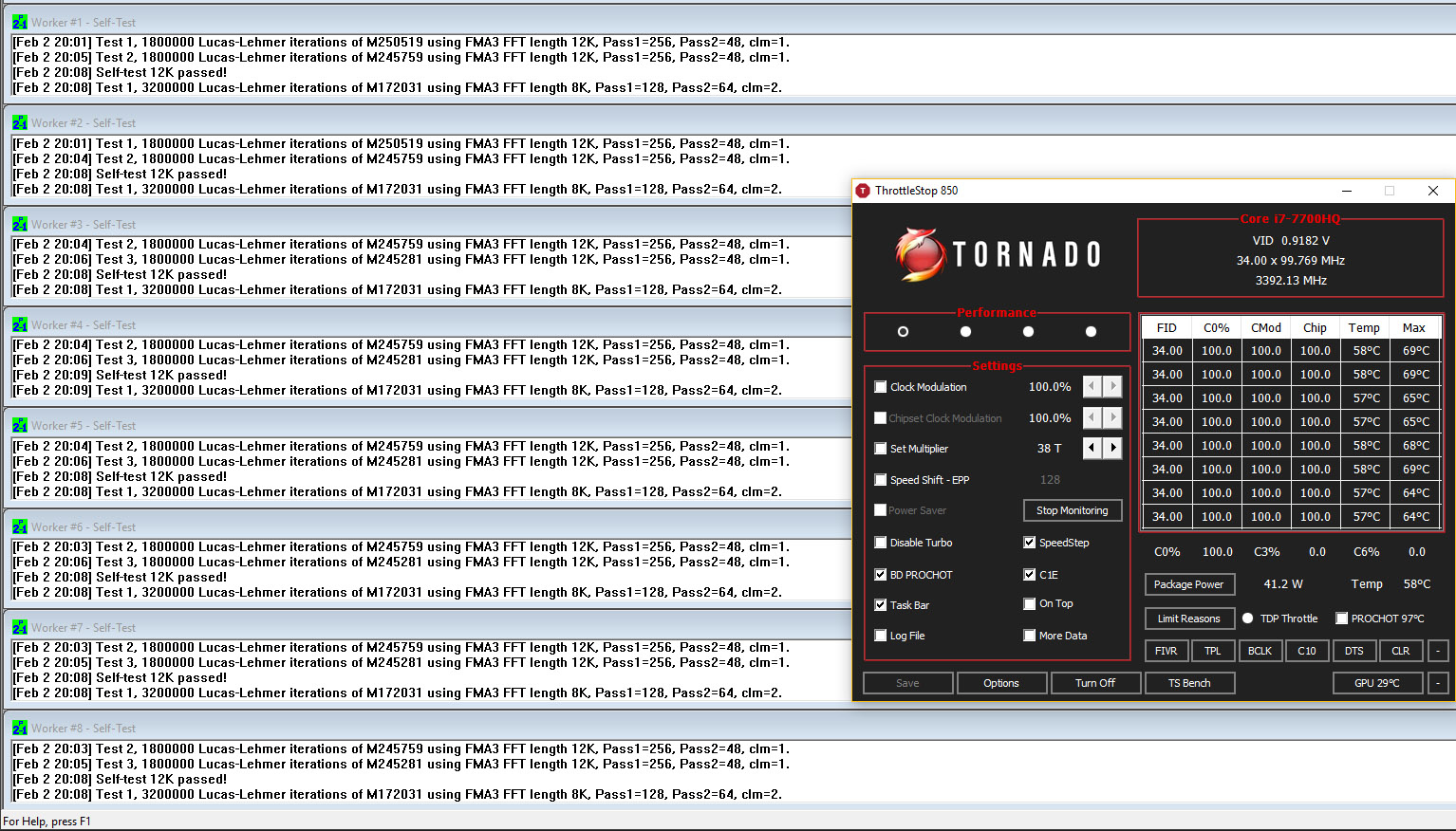Click the Worker #5 window icon
1456x831 pixels.
tap(20, 425)
